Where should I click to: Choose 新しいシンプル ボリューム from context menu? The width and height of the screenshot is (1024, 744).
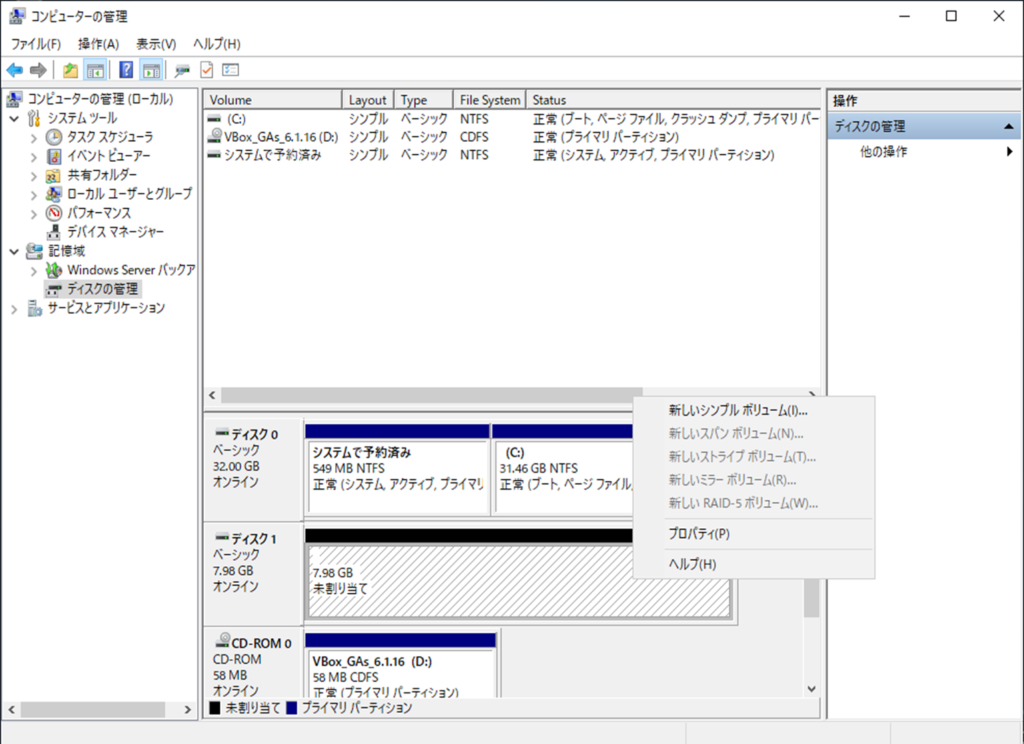pyautogui.click(x=738, y=410)
